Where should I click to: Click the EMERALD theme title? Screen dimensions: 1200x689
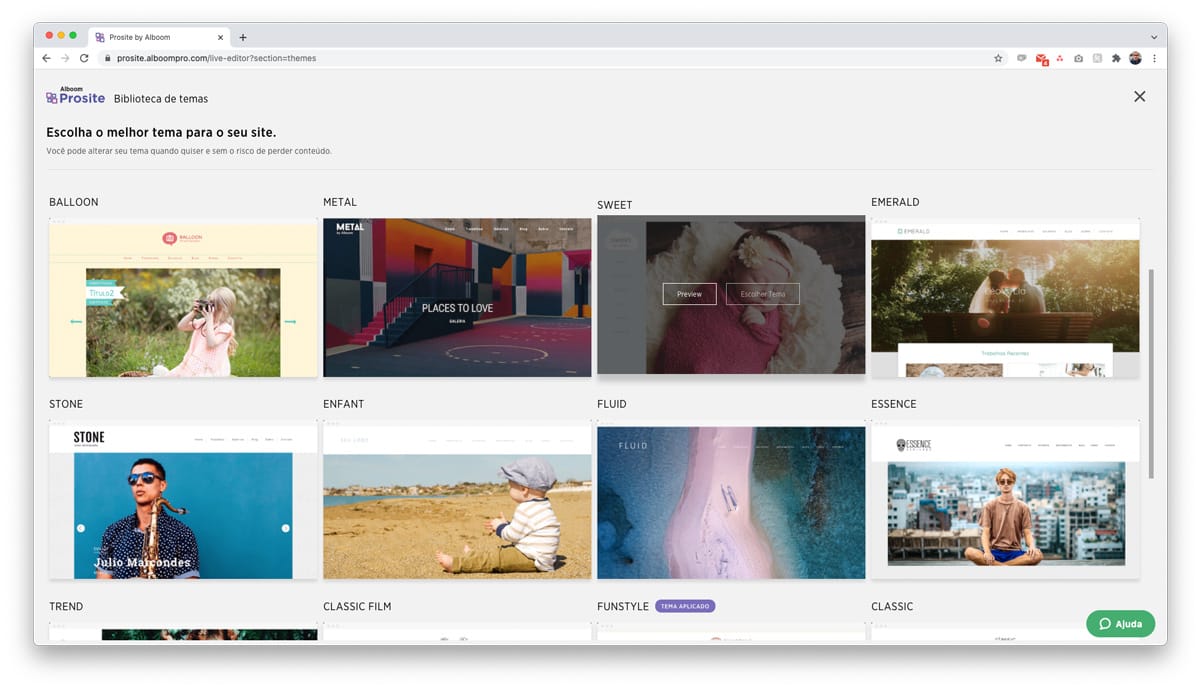895,202
